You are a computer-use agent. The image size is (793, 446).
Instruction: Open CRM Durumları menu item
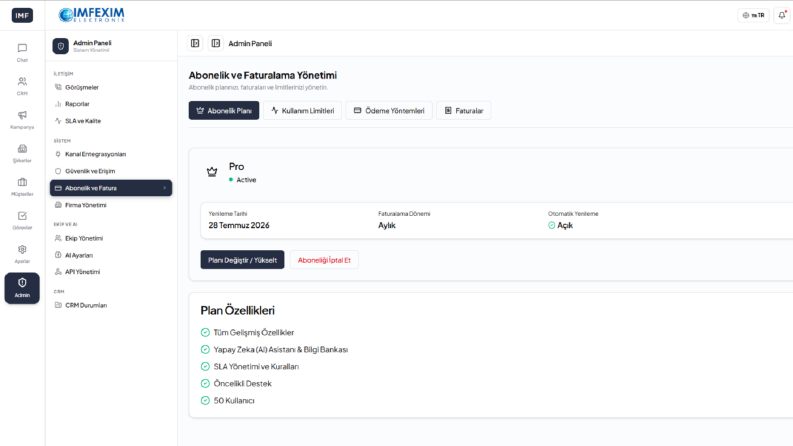coord(86,305)
